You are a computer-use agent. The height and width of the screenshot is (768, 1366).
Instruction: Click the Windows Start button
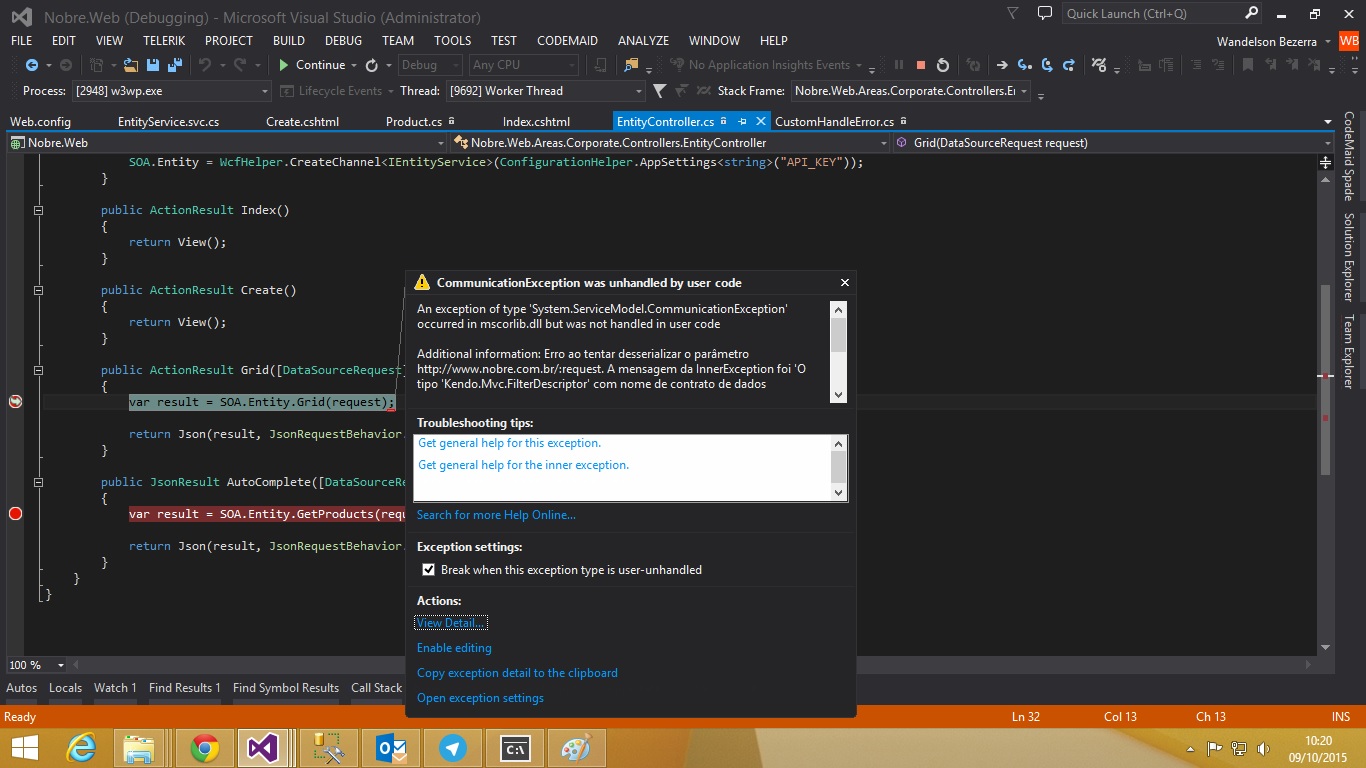tap(24, 748)
